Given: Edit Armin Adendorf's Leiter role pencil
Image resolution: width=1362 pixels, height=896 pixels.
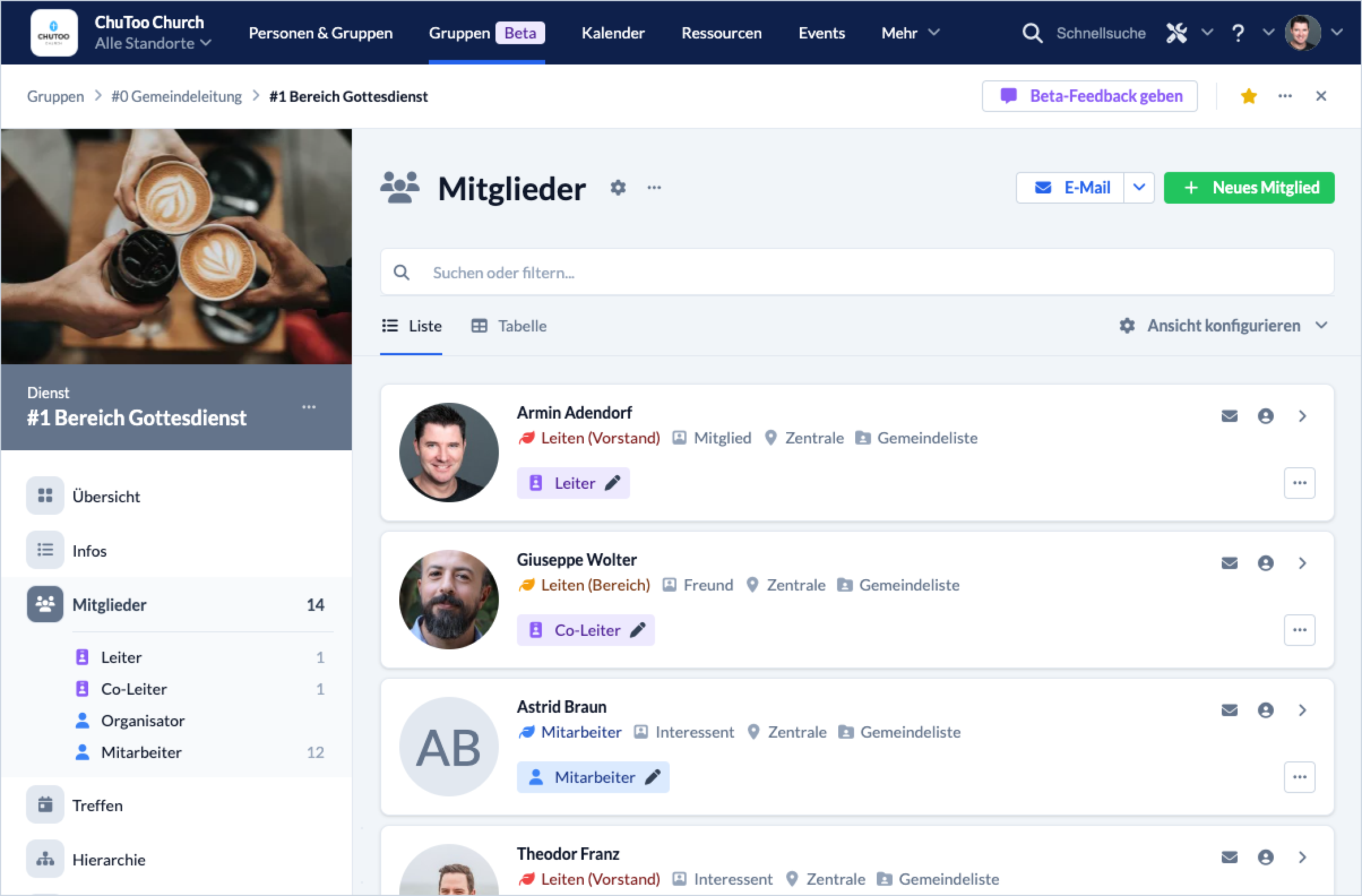Looking at the screenshot, I should click(613, 483).
